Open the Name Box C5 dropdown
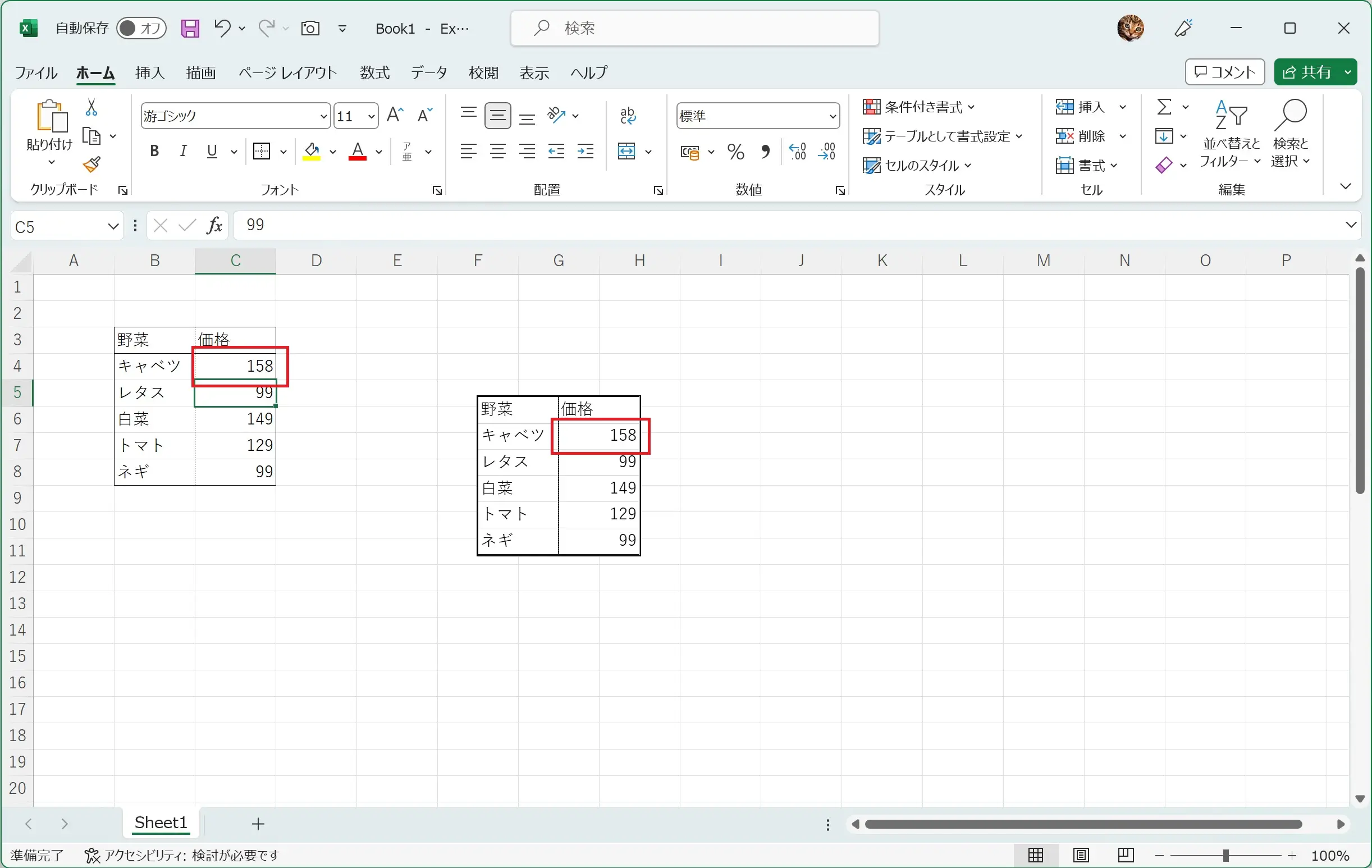Viewport: 1372px width, 868px height. (113, 227)
